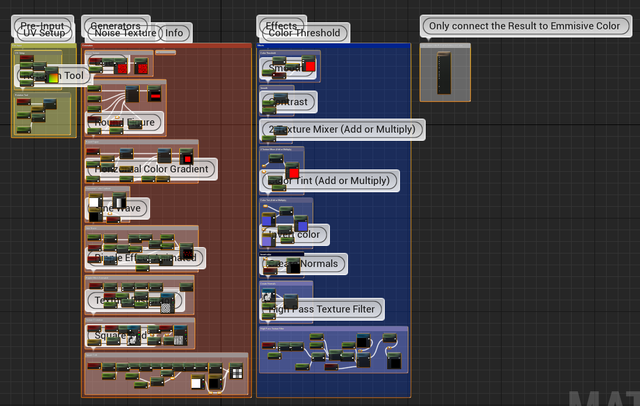
Task: Click the rainbow gradient preview node in Pre-Input
Action: coord(53,77)
